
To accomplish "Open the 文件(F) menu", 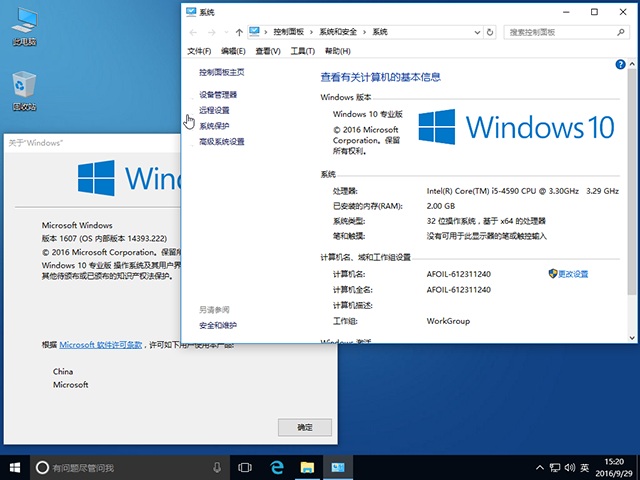I will tap(200, 50).
